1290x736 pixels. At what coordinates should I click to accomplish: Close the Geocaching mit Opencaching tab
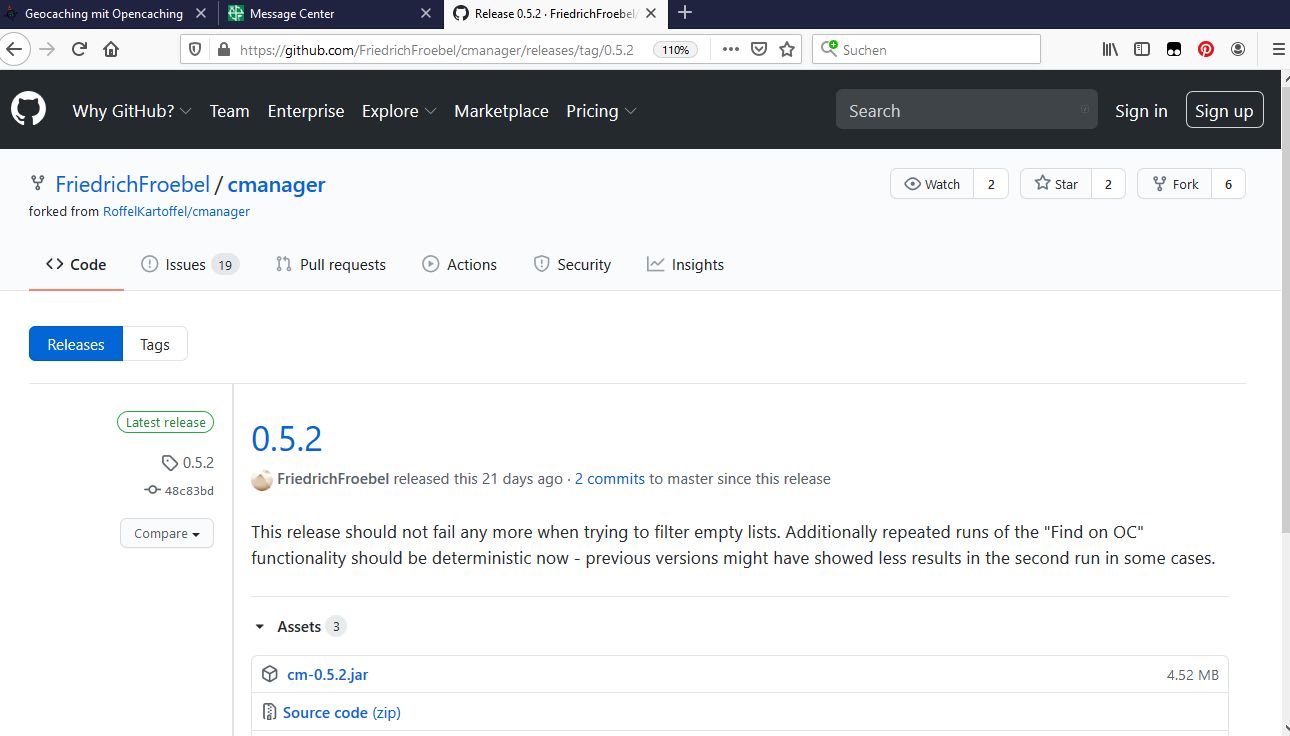pyautogui.click(x=200, y=14)
